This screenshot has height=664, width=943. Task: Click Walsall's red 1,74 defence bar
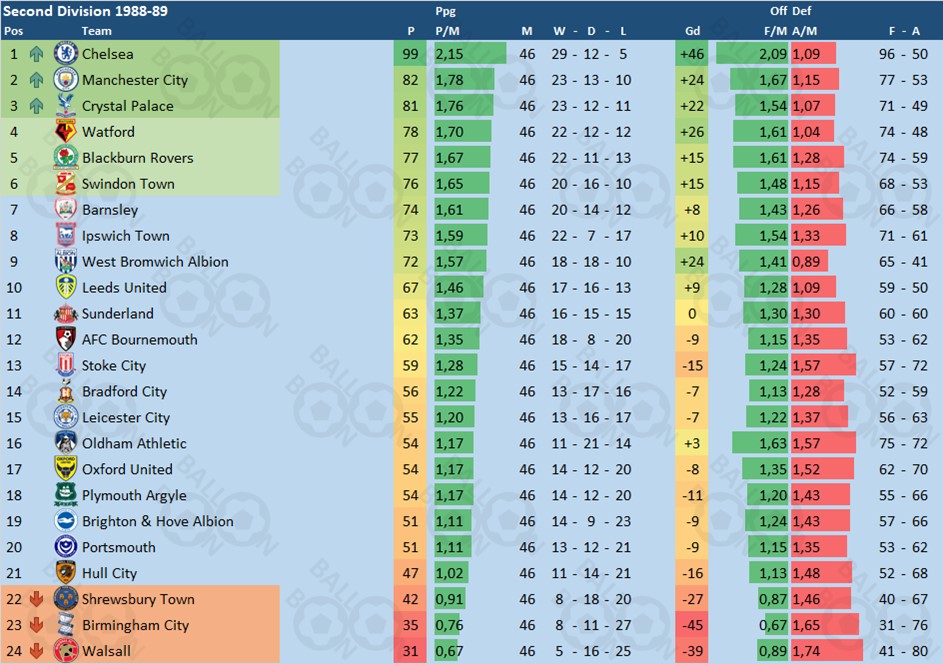(827, 651)
